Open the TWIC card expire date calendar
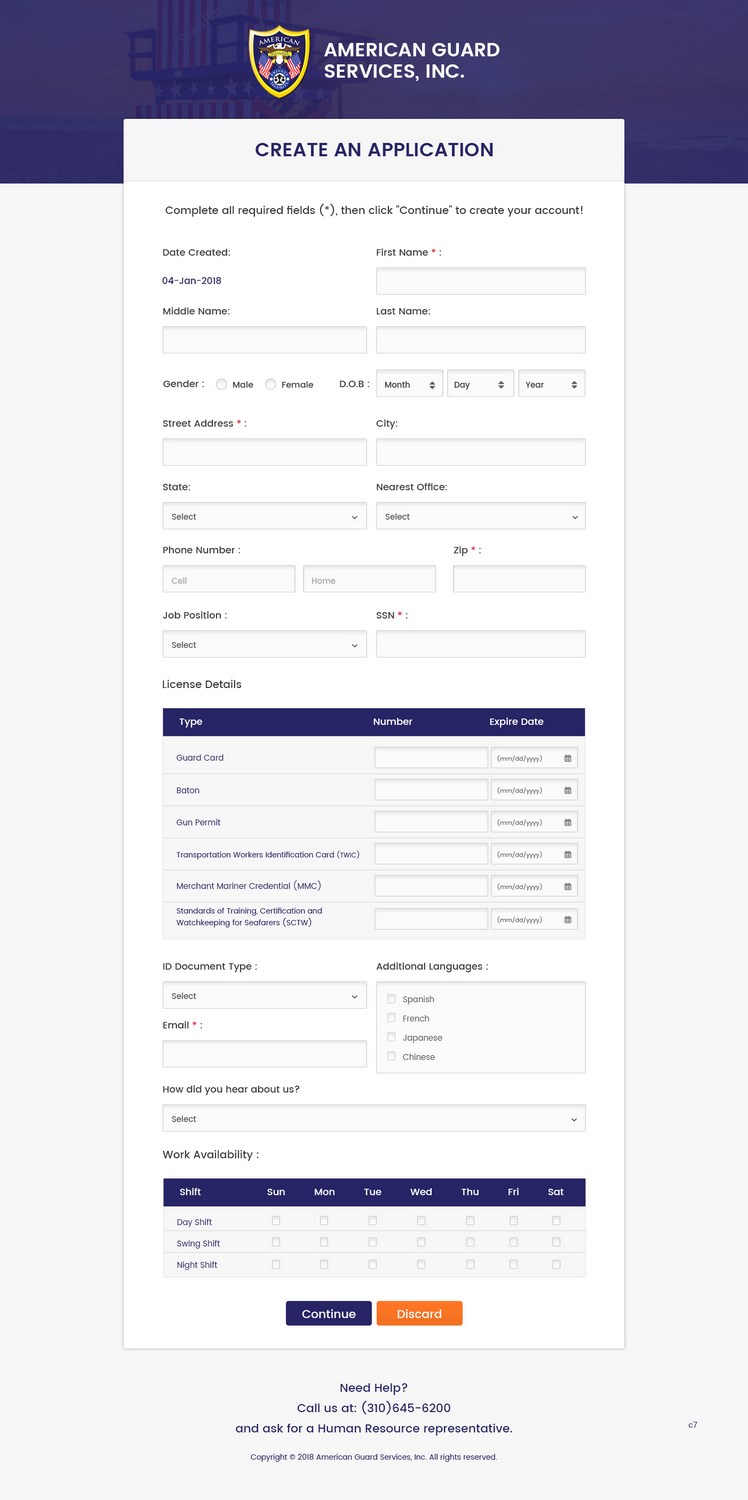748x1500 pixels. (x=570, y=854)
